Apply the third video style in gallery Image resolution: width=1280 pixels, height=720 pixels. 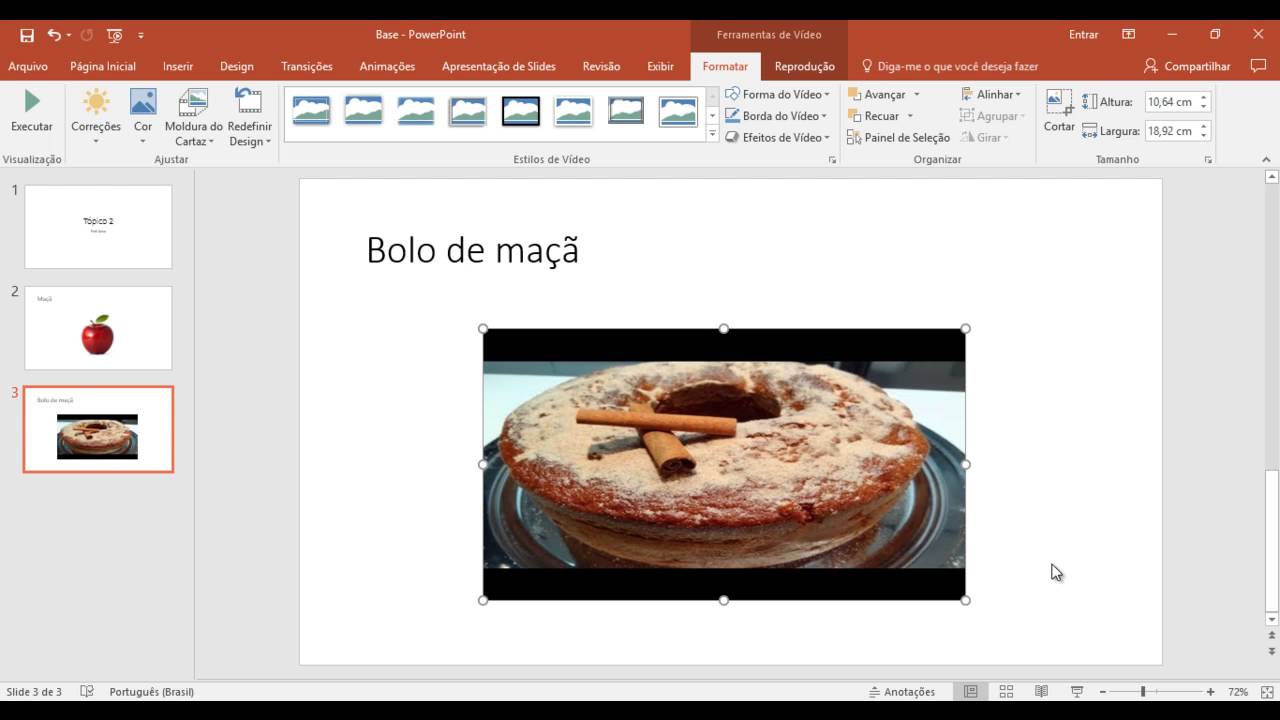415,111
